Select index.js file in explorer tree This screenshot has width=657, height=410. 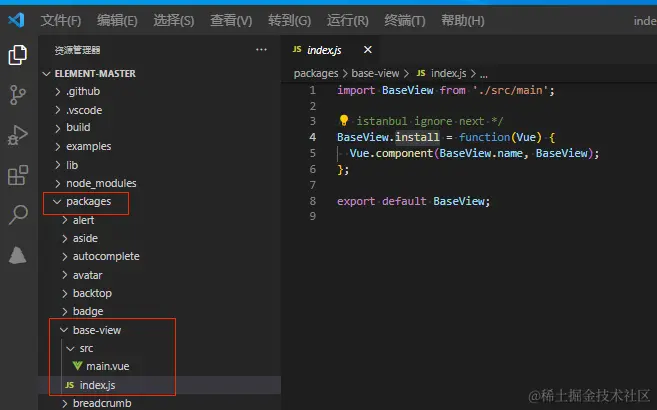(97, 385)
